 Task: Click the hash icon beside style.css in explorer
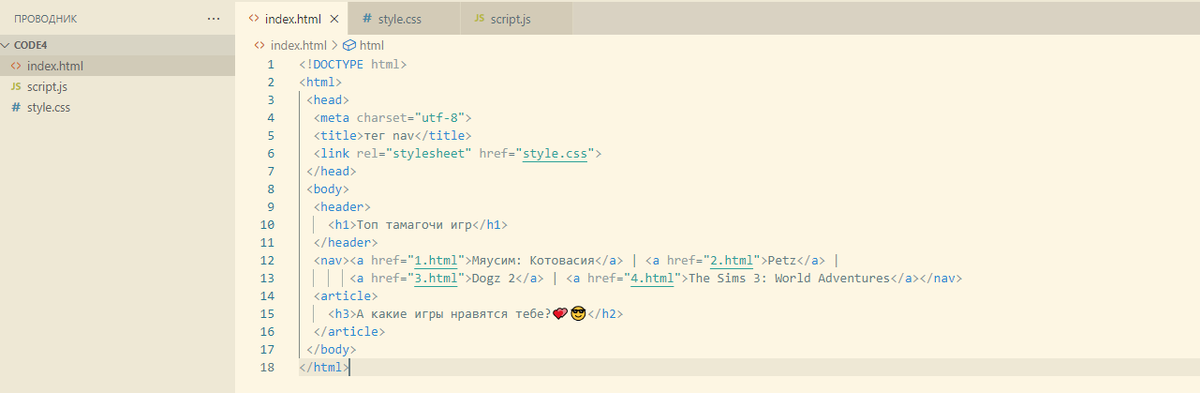(15, 107)
